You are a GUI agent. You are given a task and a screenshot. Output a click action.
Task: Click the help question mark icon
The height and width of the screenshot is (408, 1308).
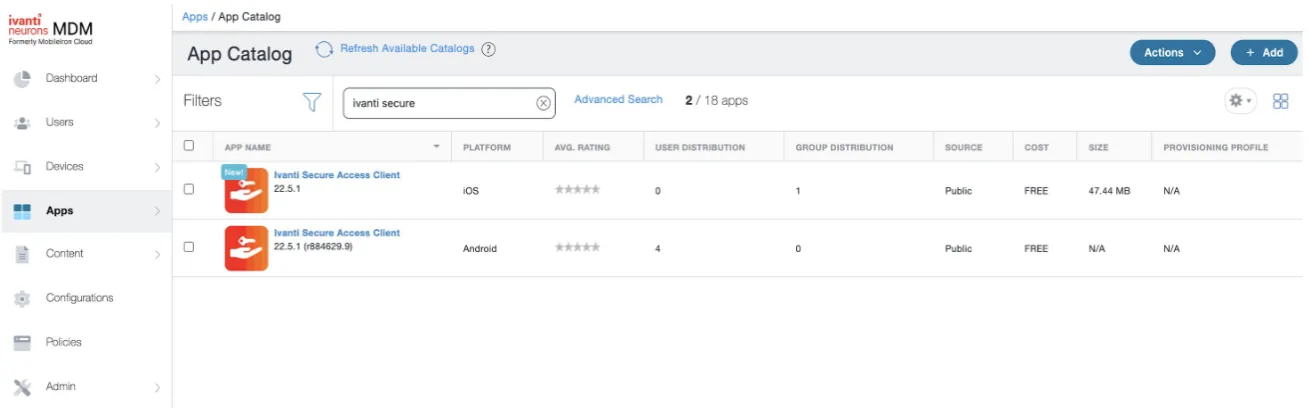tap(488, 49)
